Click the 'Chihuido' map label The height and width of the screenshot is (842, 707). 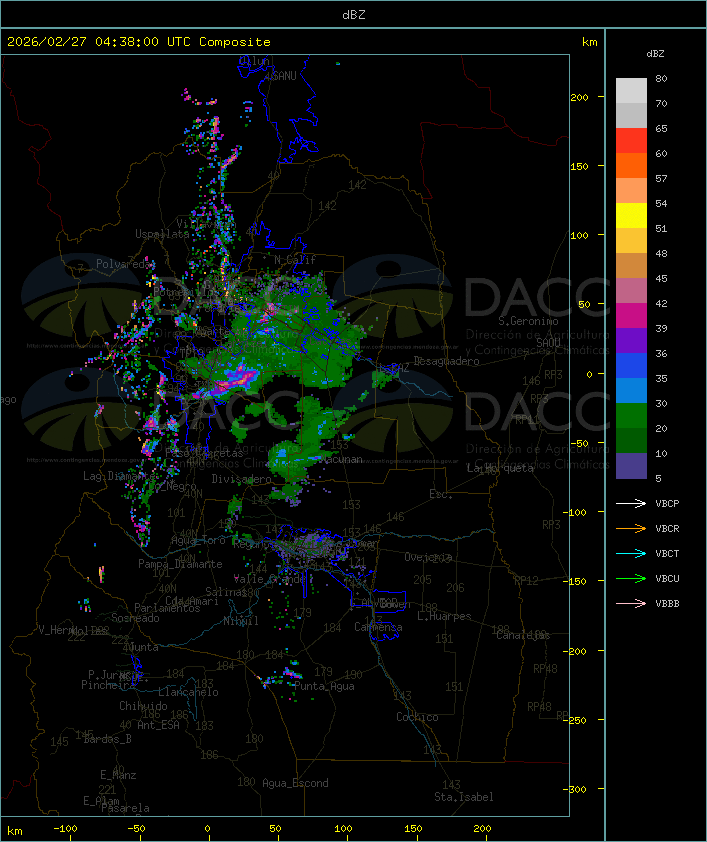143,706
